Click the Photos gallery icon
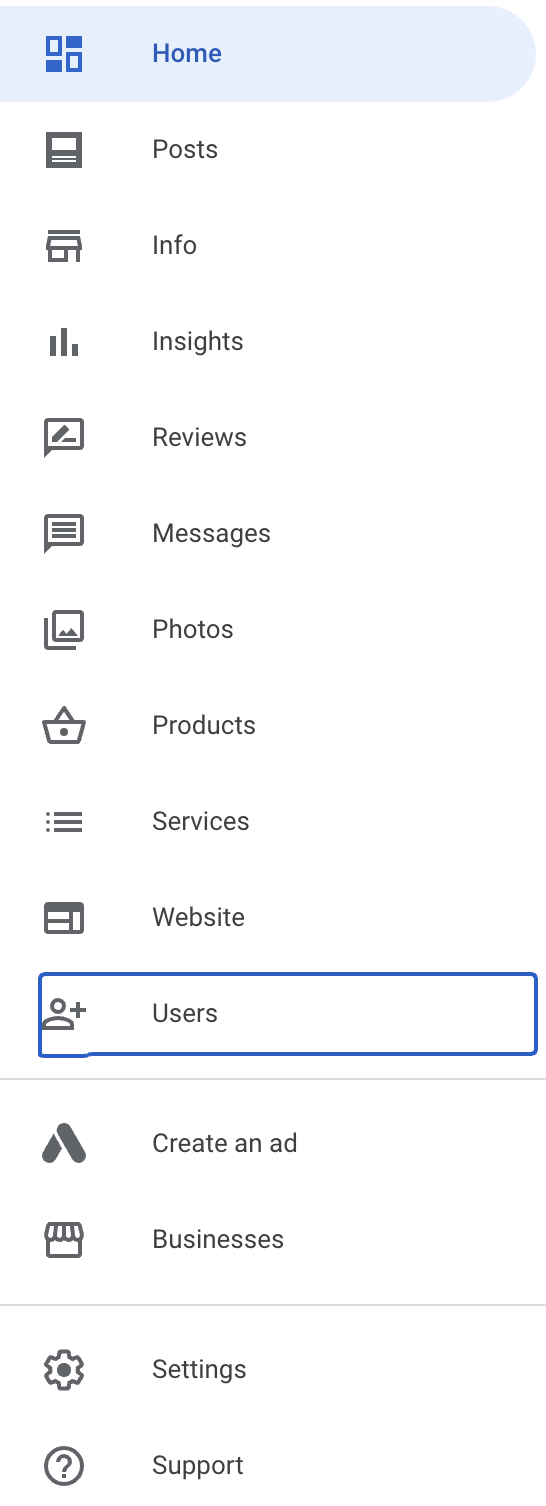Image resolution: width=546 pixels, height=1506 pixels. [x=64, y=630]
